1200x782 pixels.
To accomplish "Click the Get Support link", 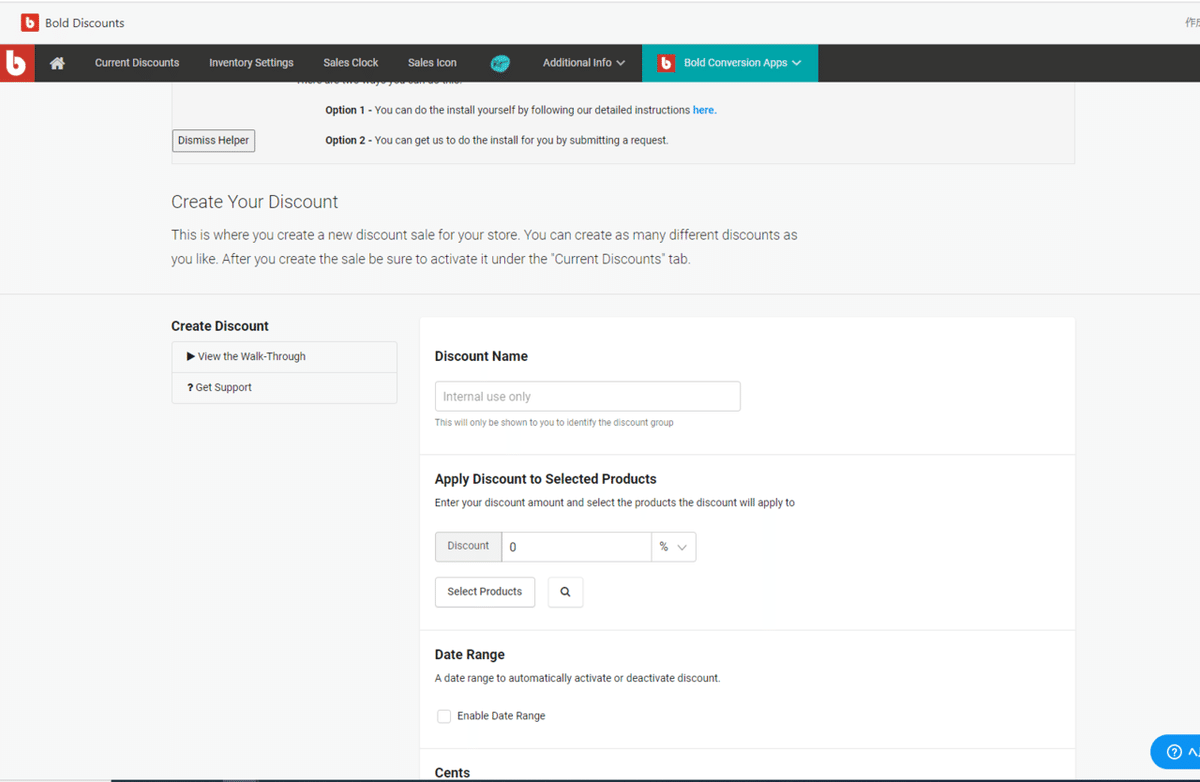I will click(284, 388).
